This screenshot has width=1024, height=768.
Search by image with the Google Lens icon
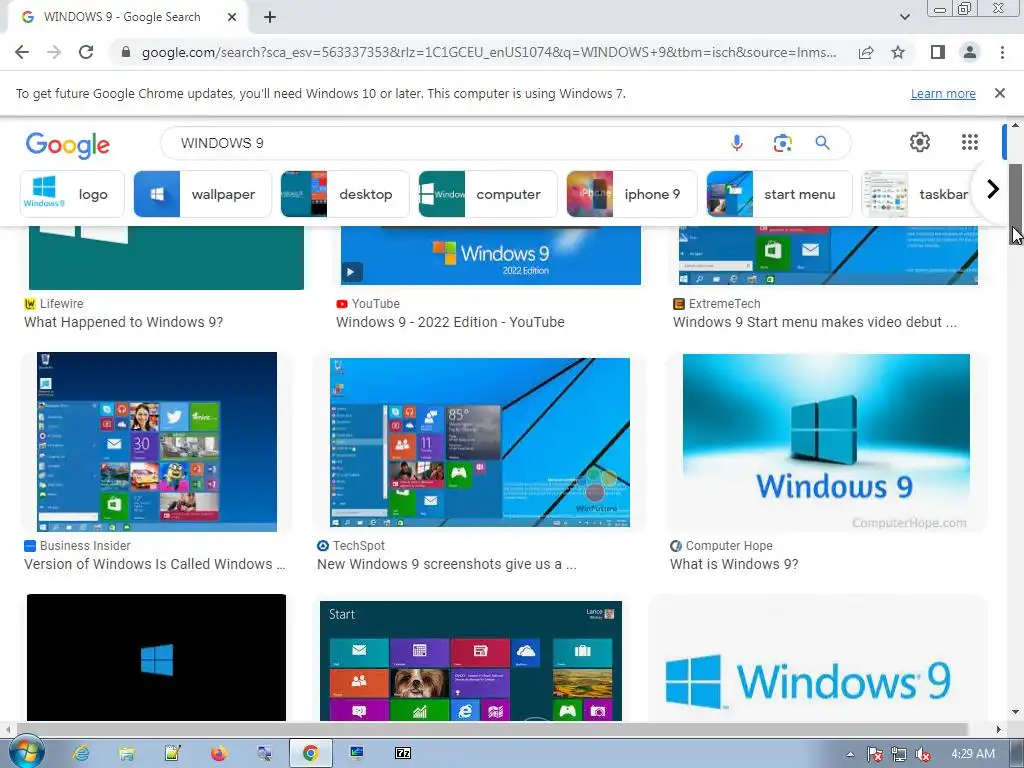click(782, 143)
